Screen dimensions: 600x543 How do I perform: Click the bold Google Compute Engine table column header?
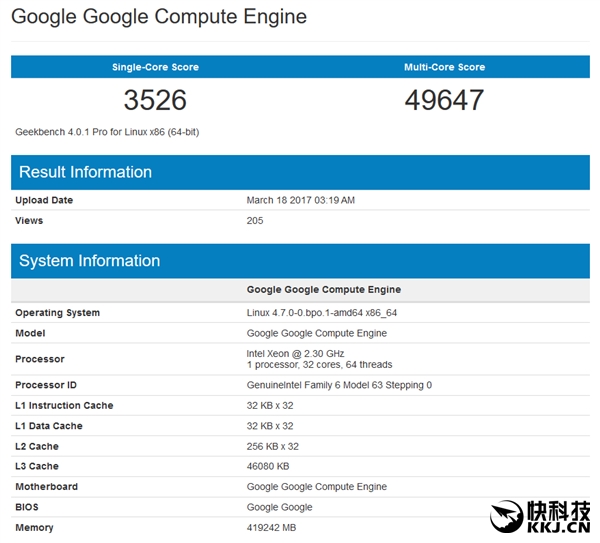tap(324, 290)
